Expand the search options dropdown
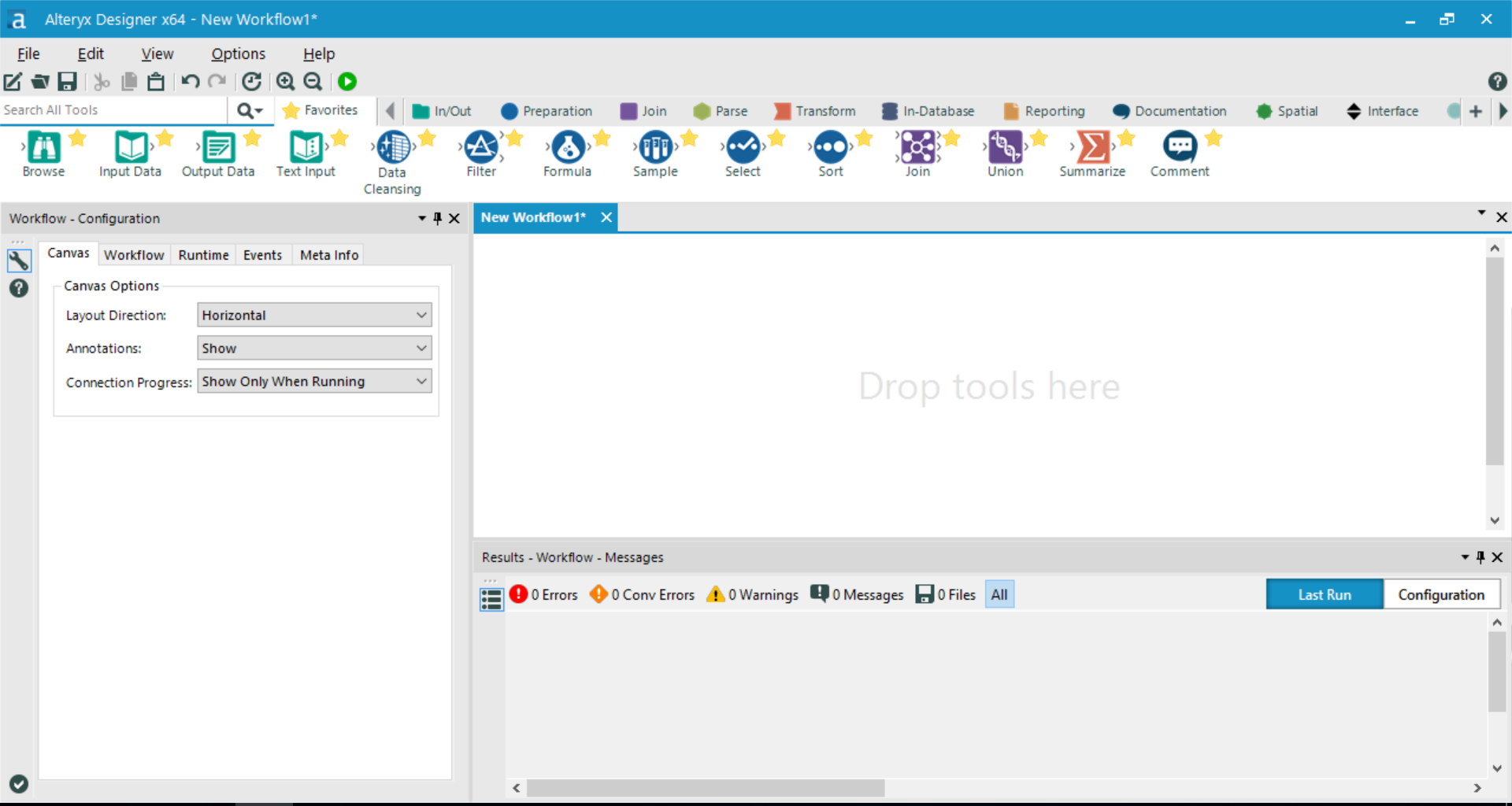Viewport: 1512px width, 806px height. tap(250, 111)
